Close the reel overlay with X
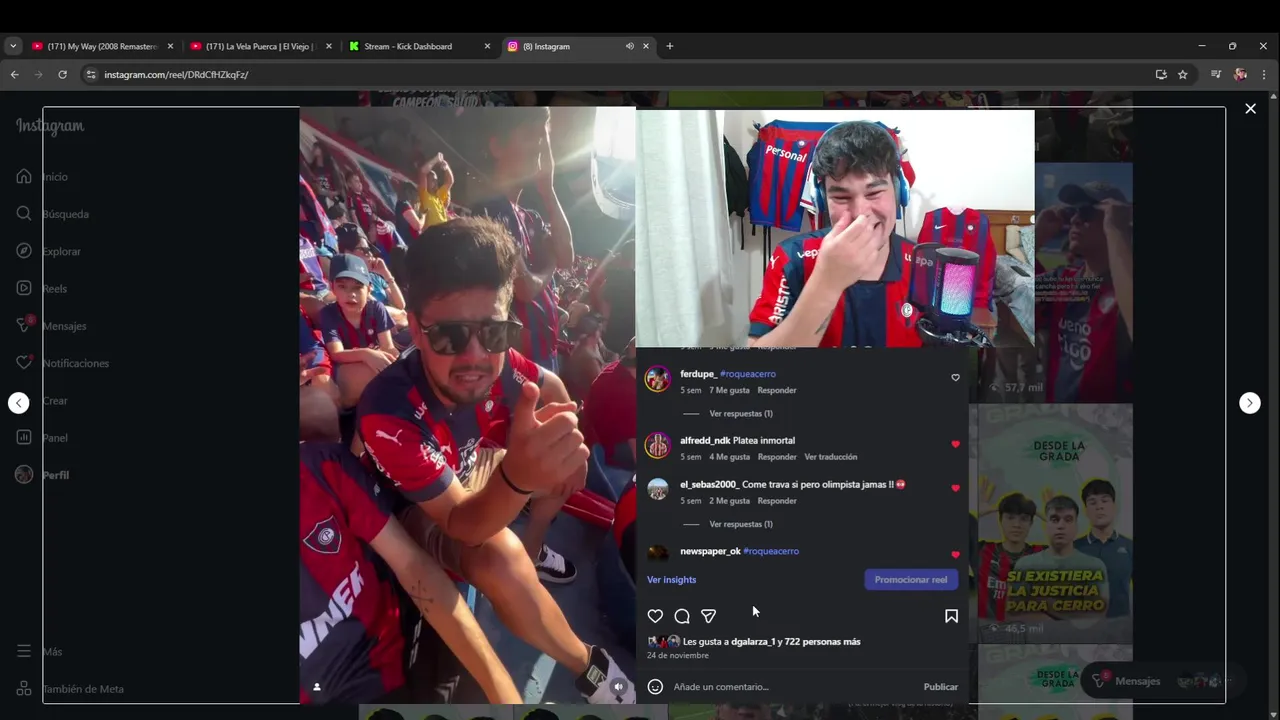Screen dimensions: 1280x720 [x=1250, y=108]
